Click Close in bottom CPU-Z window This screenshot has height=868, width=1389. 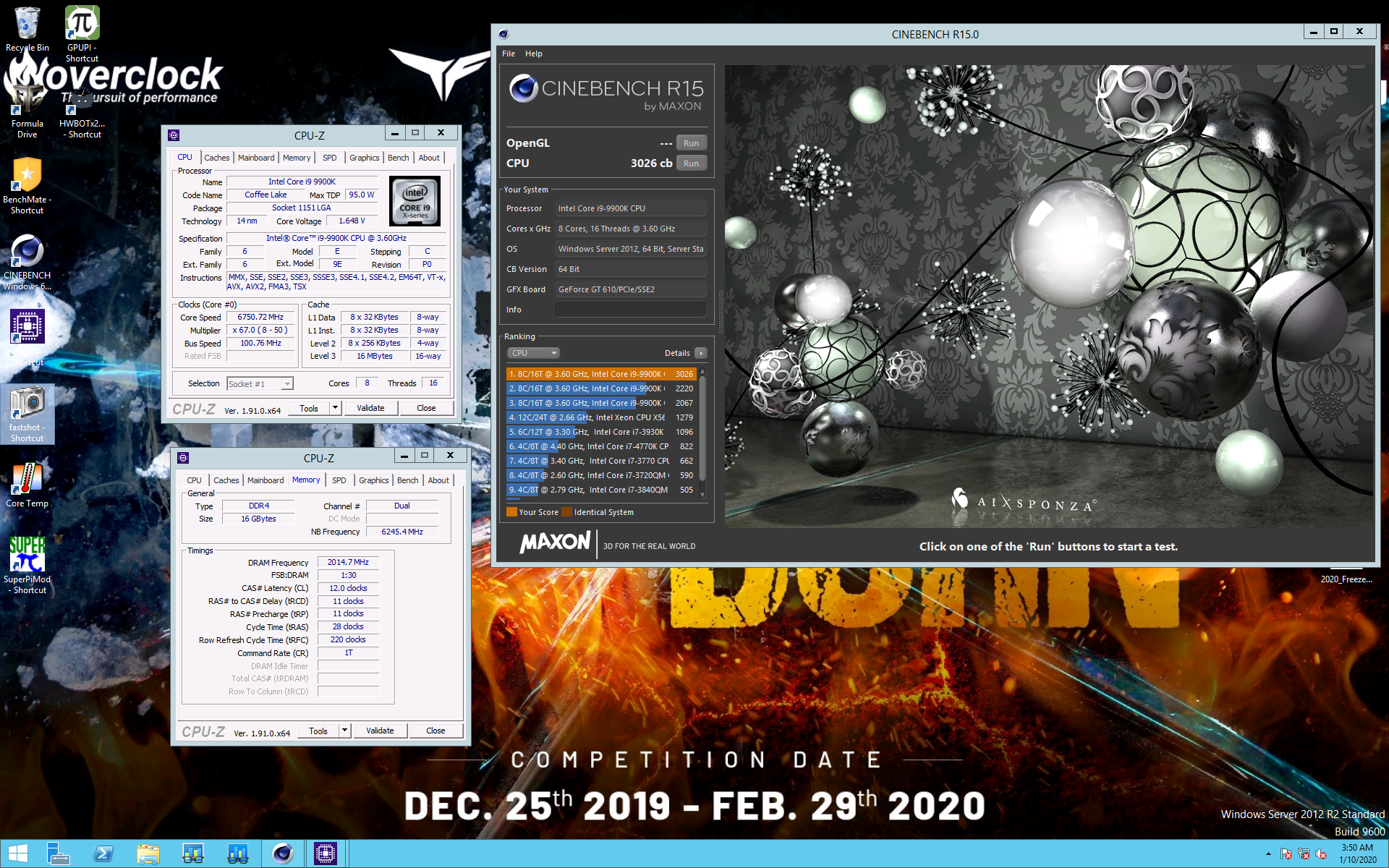436,731
